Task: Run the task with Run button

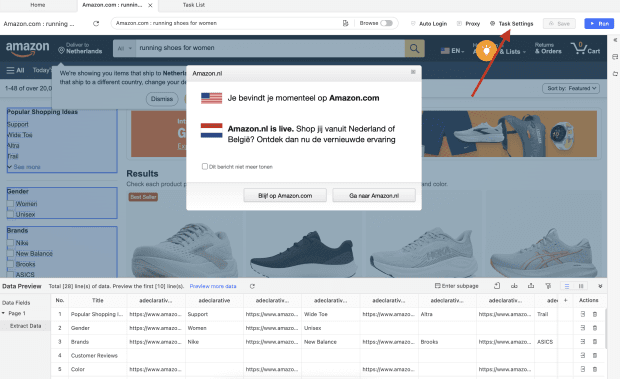Action: [599, 24]
